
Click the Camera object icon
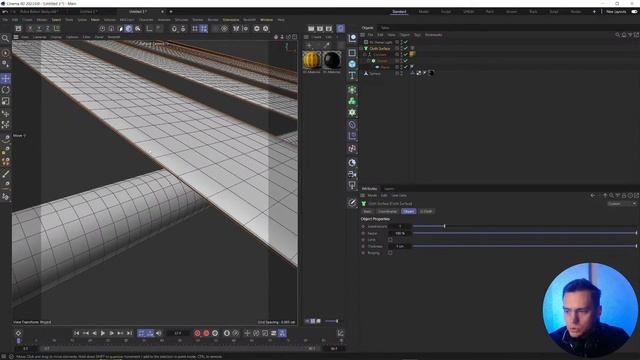(x=352, y=174)
